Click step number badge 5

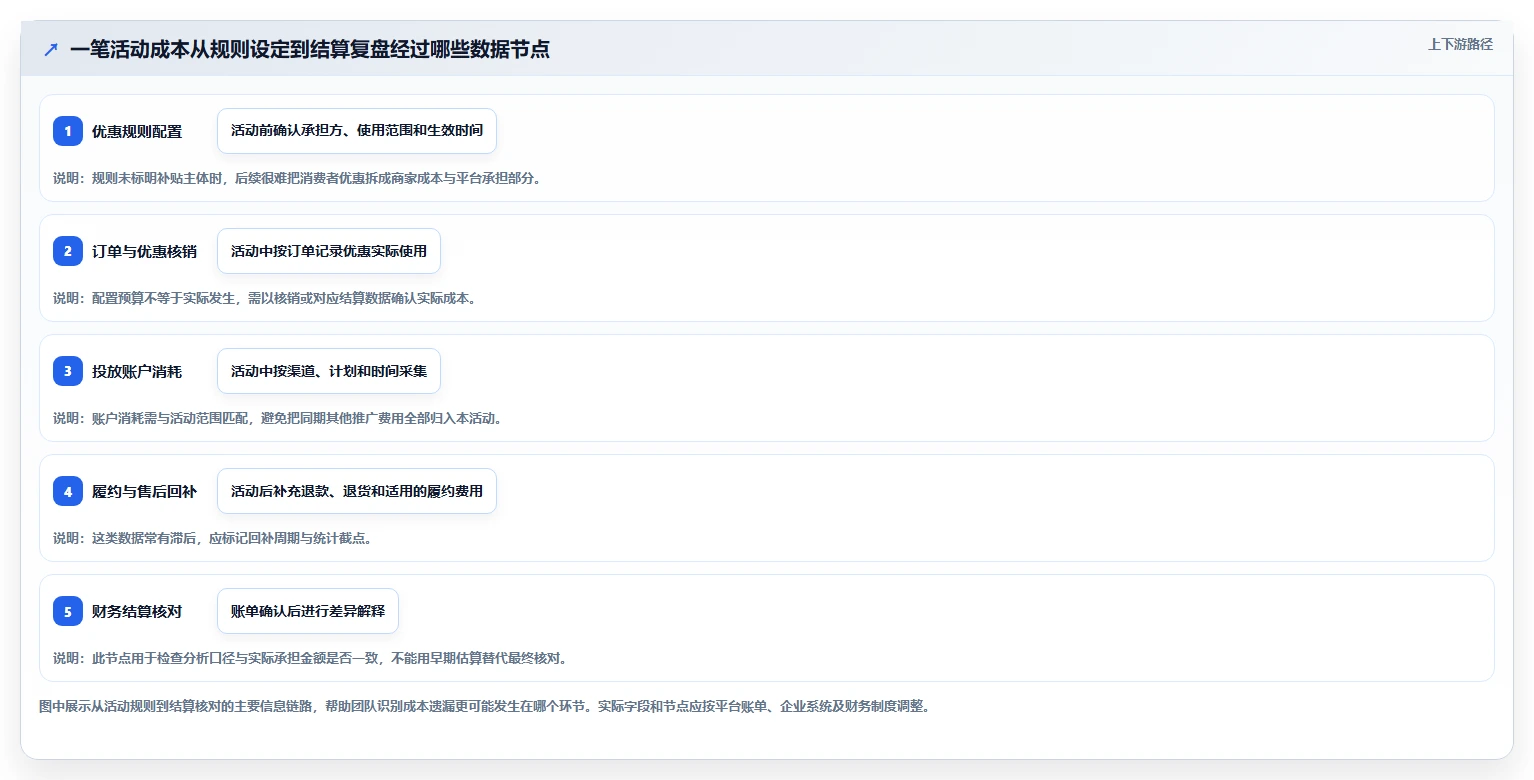[x=68, y=611]
